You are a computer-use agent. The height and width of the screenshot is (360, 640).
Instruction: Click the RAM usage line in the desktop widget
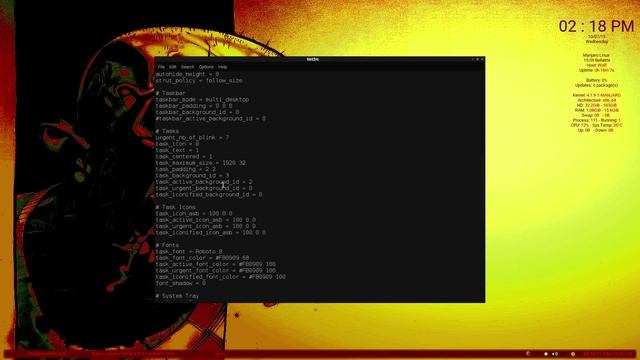tap(596, 110)
